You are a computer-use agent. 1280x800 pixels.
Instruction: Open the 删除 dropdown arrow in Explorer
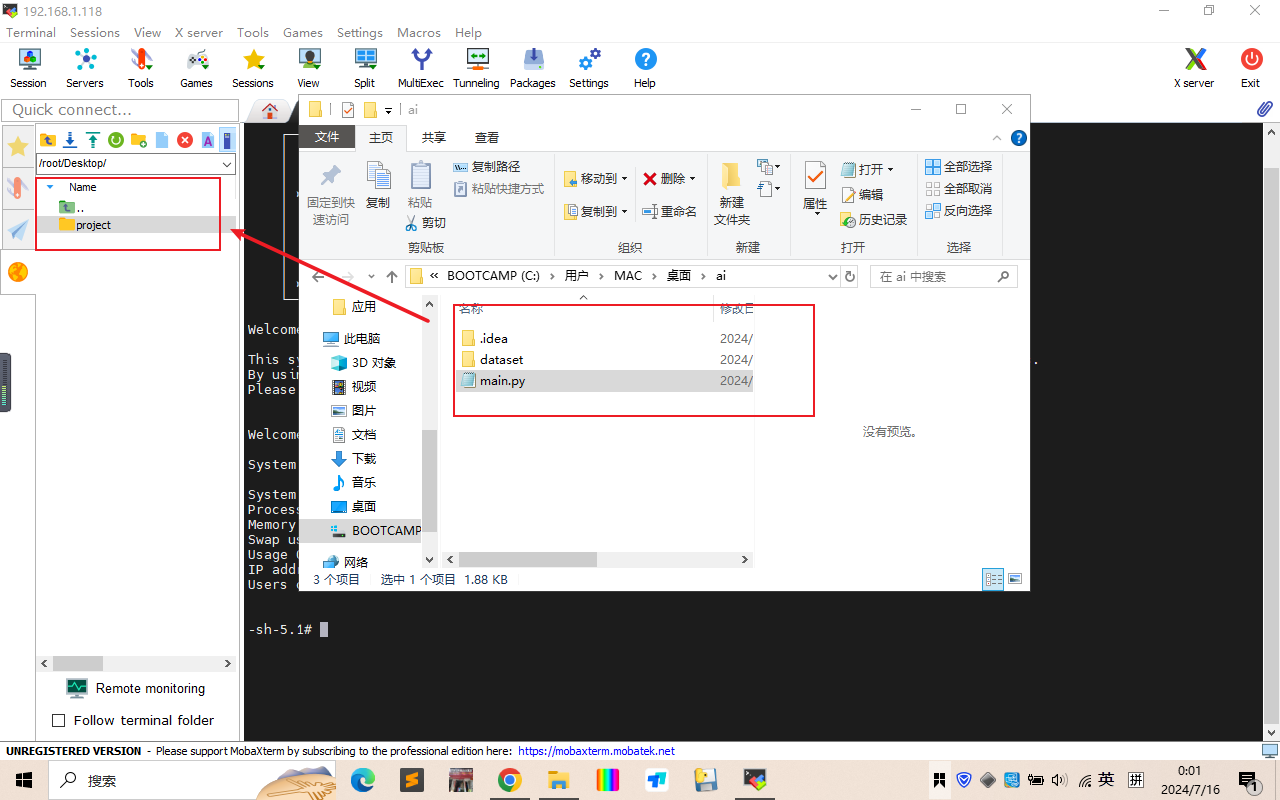click(692, 179)
